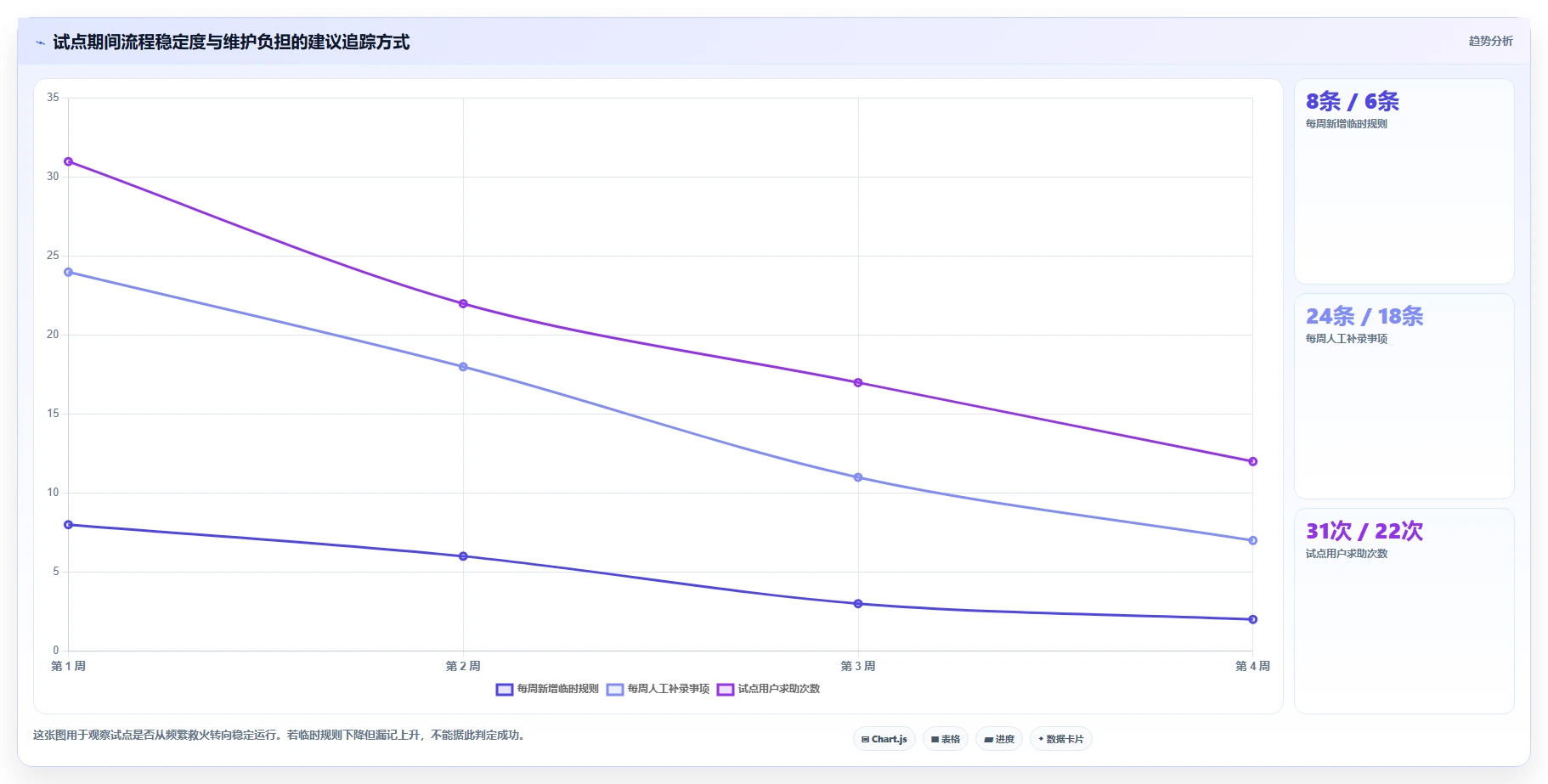Select the 人工补录 data point at 第 1 周 (24)
The image size is (1548, 784).
(69, 272)
